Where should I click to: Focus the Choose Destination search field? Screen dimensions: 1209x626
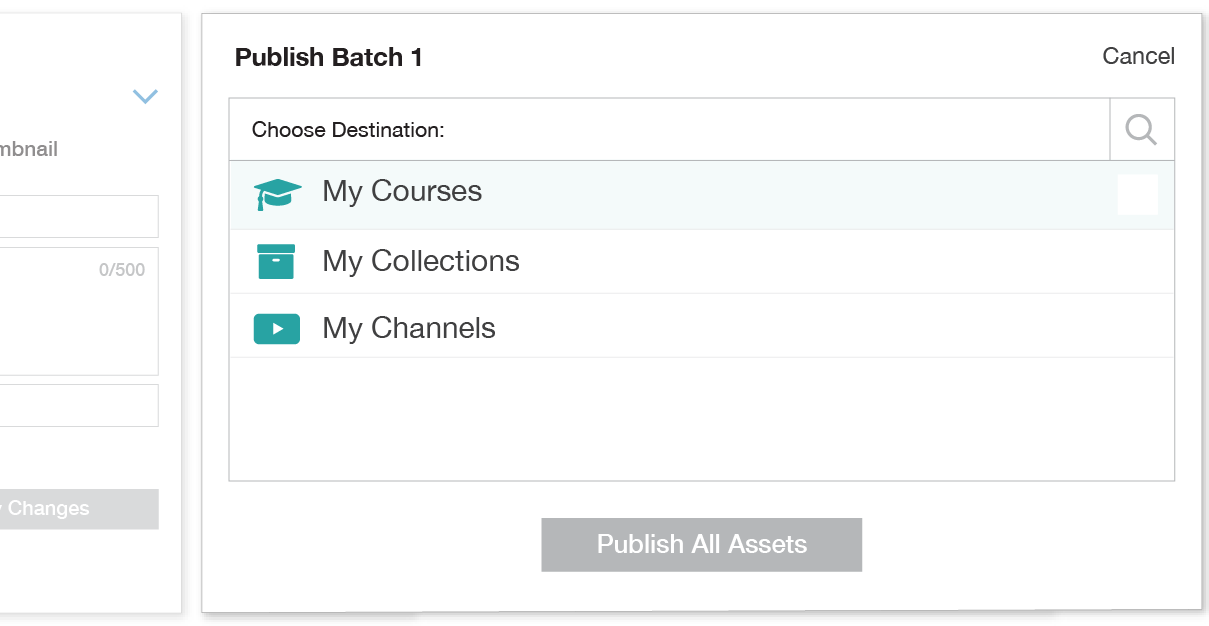[x=670, y=130]
